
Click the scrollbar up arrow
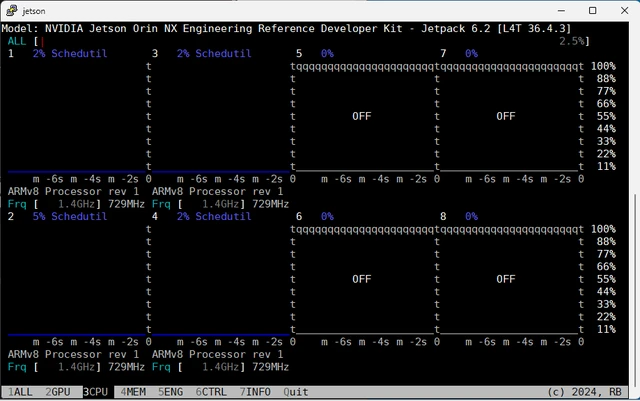click(x=633, y=29)
